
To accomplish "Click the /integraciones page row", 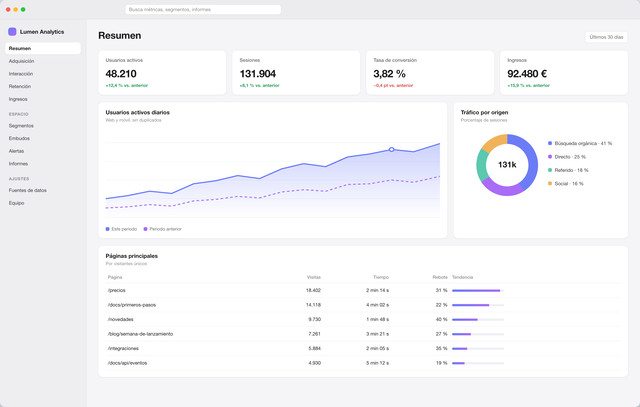I will click(363, 348).
